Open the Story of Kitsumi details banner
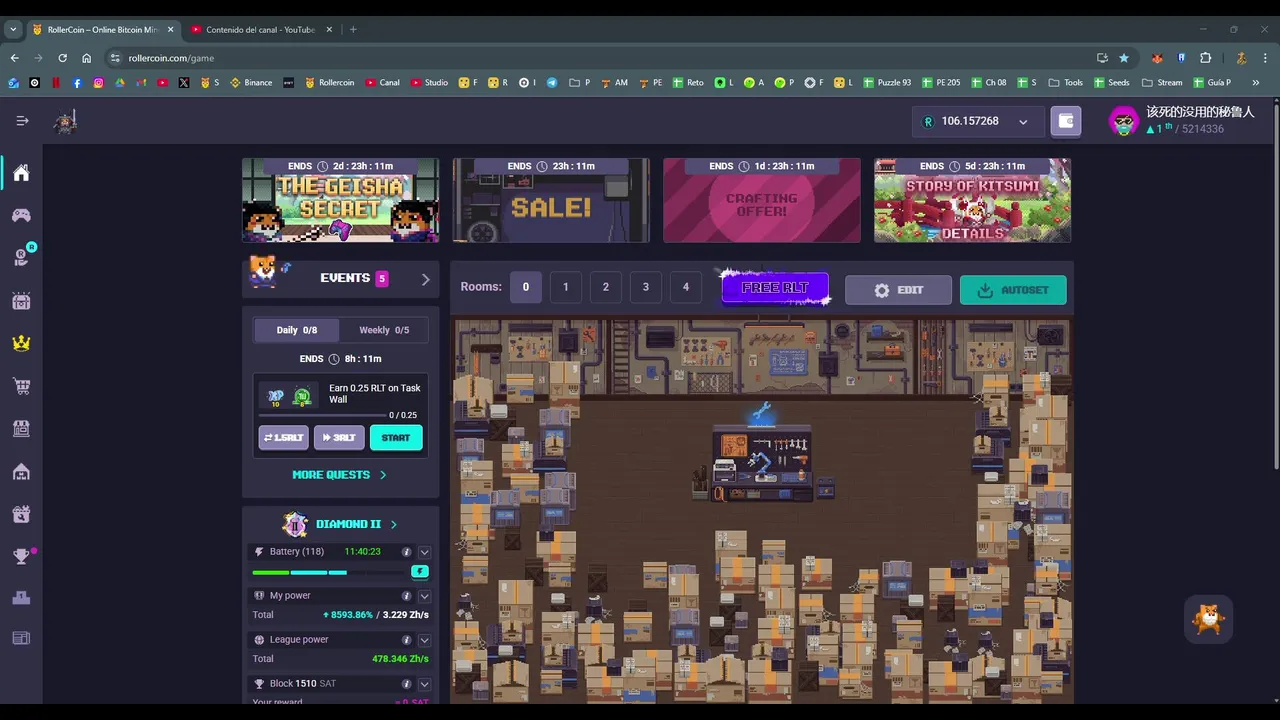Image resolution: width=1280 pixels, height=720 pixels. point(973,200)
